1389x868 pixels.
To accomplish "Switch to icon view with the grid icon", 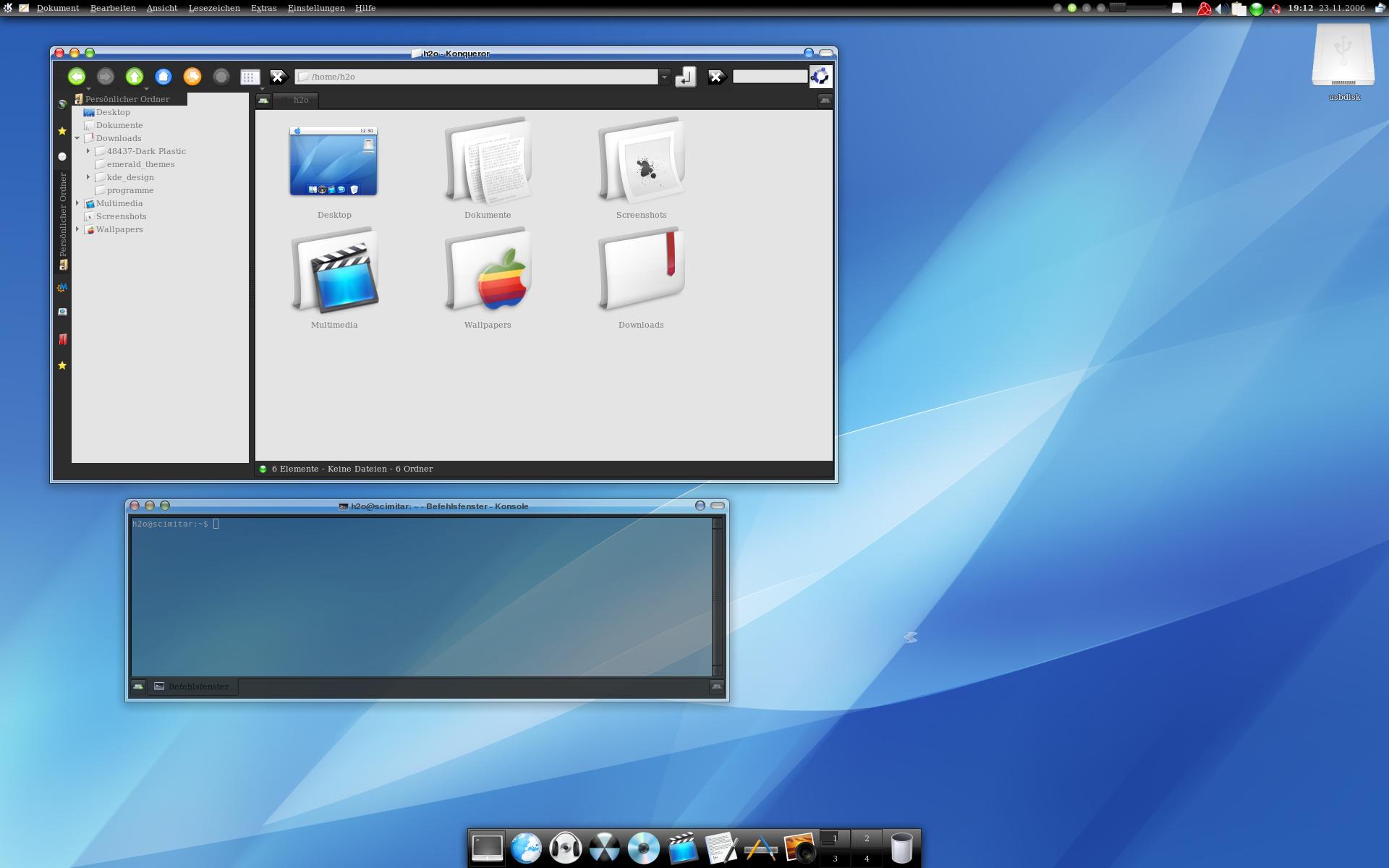I will 250,77.
